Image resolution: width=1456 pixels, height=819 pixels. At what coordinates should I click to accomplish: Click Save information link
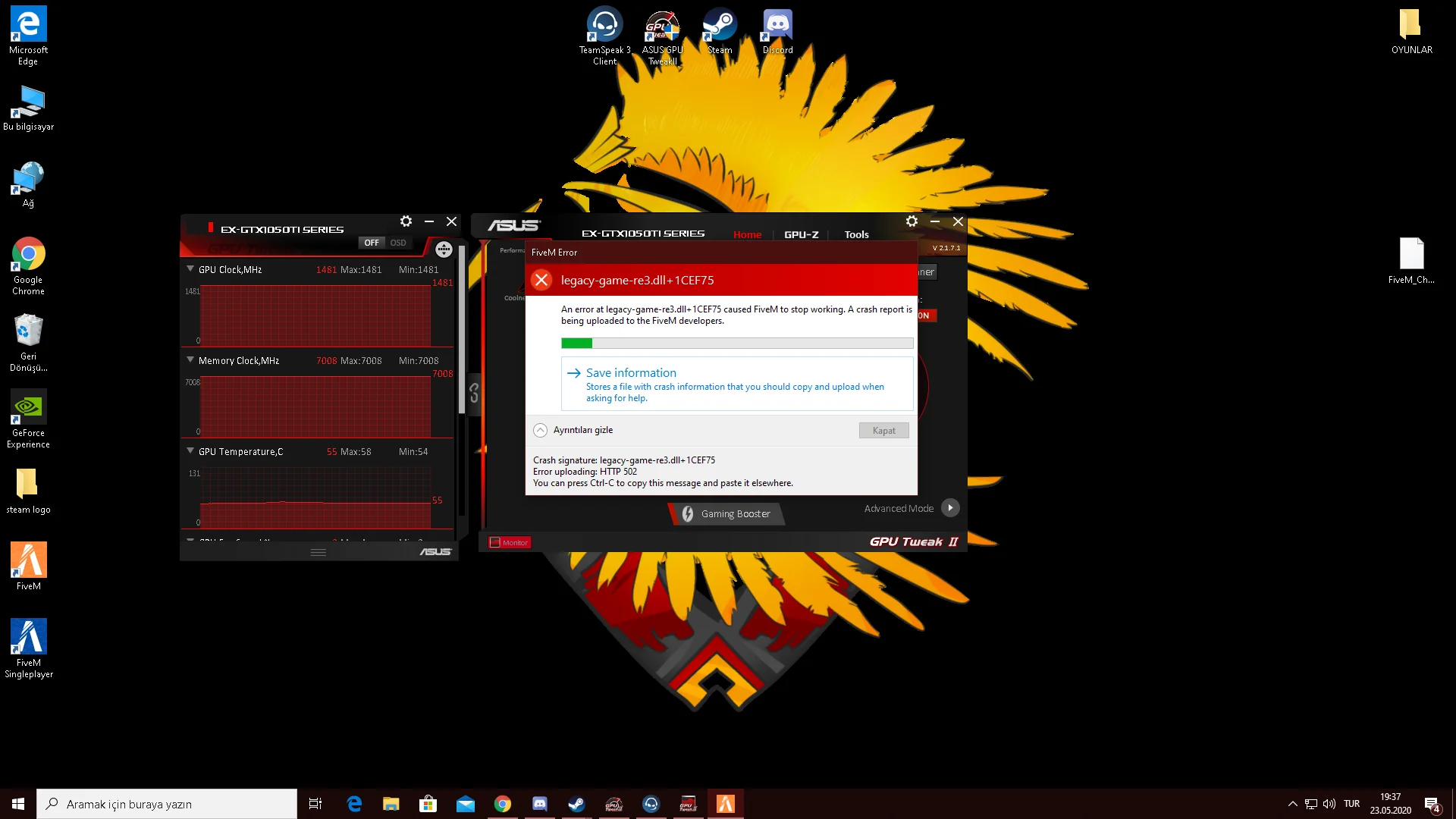630,373
